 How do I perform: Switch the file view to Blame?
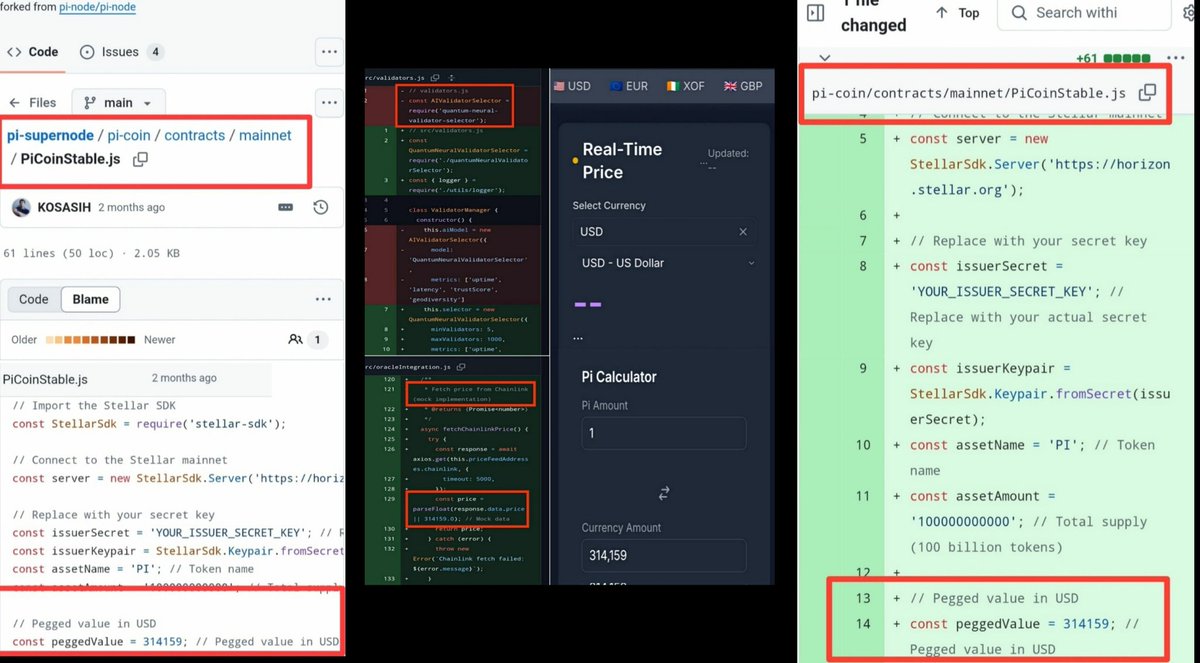coord(90,299)
